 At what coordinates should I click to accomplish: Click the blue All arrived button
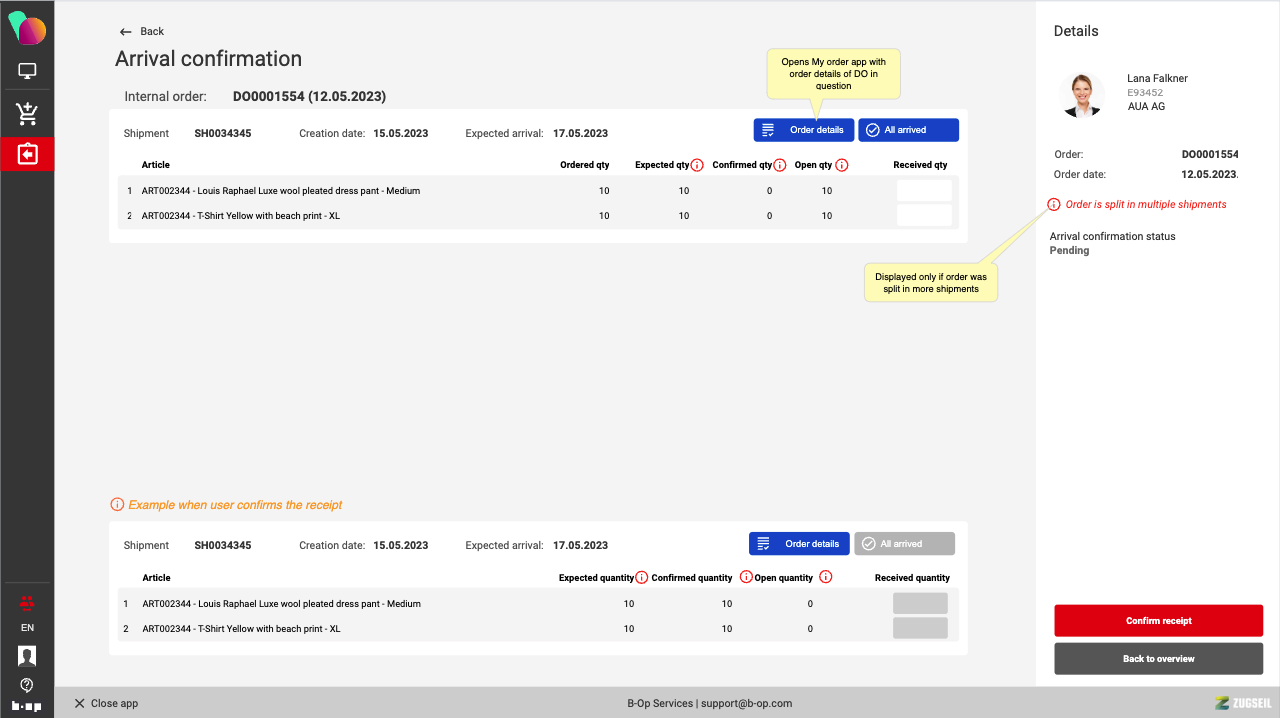[908, 130]
